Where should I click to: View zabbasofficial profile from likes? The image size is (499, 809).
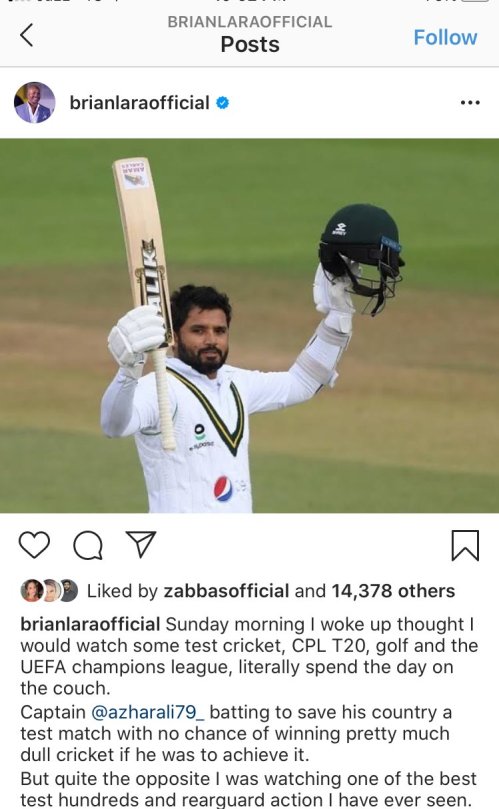226,591
